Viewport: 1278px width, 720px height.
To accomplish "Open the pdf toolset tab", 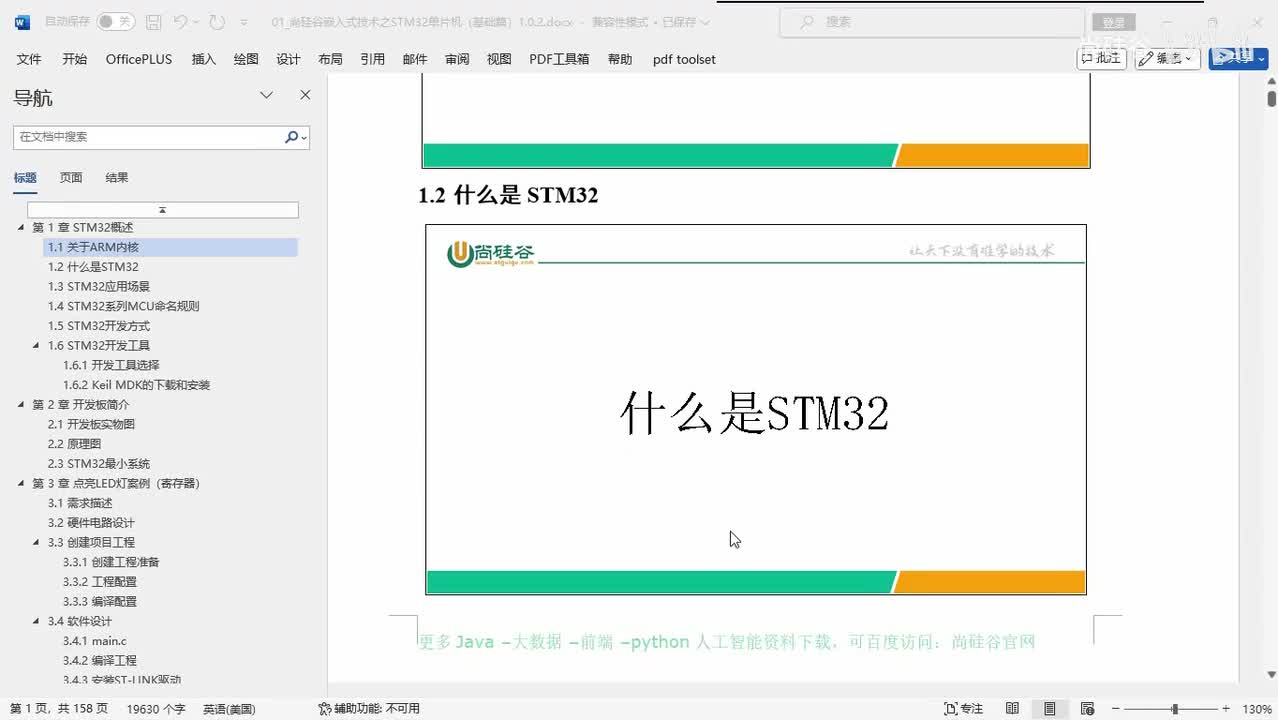I will tap(684, 59).
